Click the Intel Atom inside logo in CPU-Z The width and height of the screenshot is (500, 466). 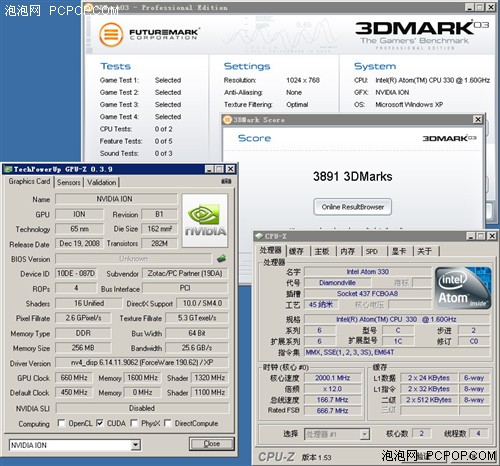[463, 288]
